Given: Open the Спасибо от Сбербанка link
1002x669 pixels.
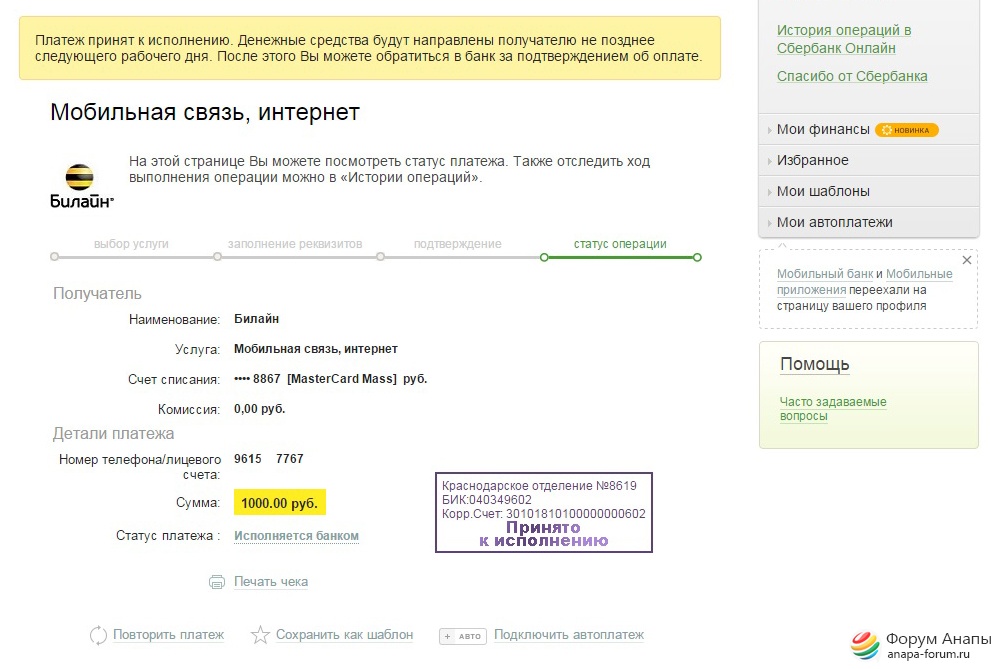Looking at the screenshot, I should click(x=852, y=76).
